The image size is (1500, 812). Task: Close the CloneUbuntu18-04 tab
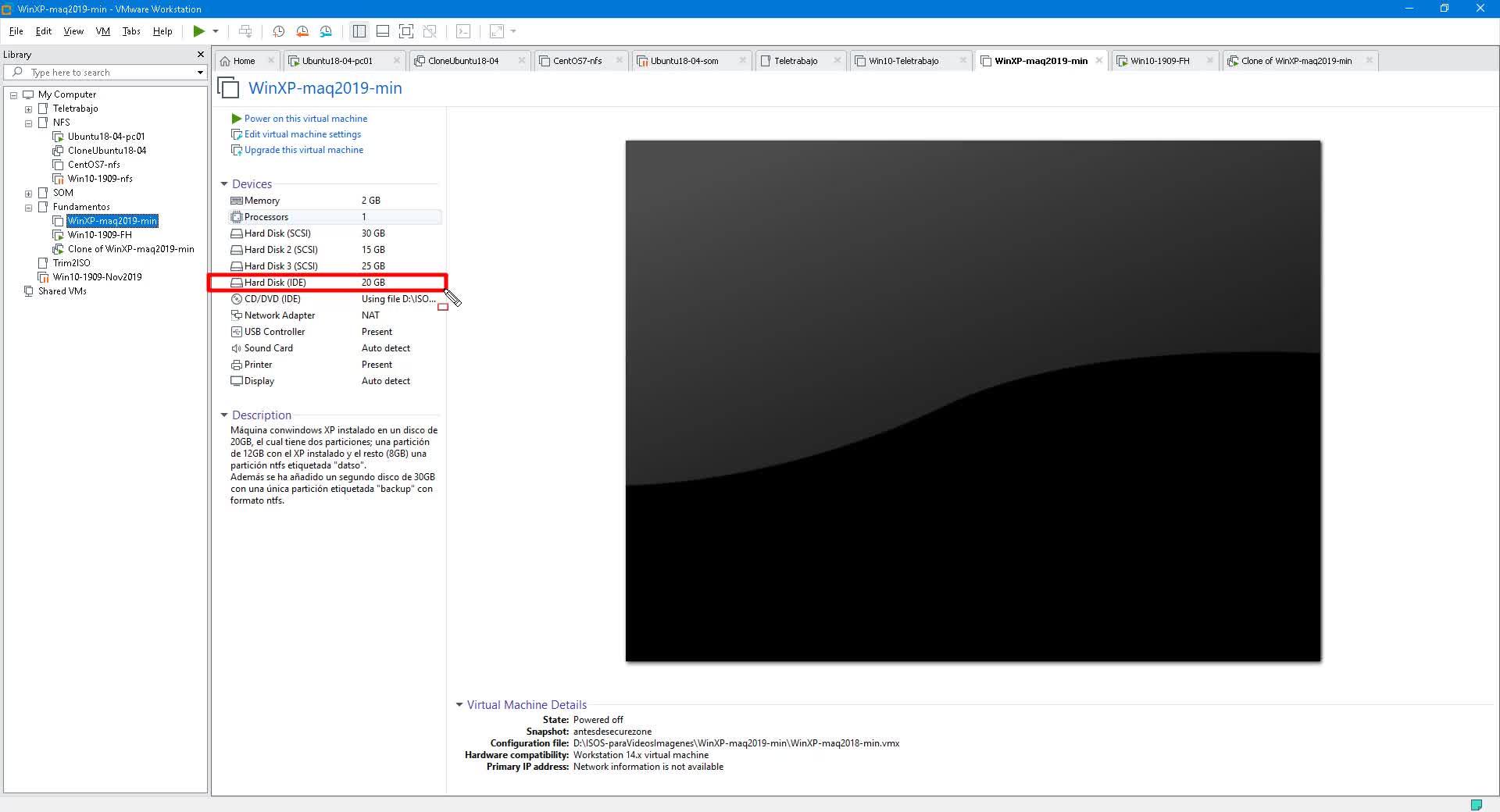click(x=521, y=60)
